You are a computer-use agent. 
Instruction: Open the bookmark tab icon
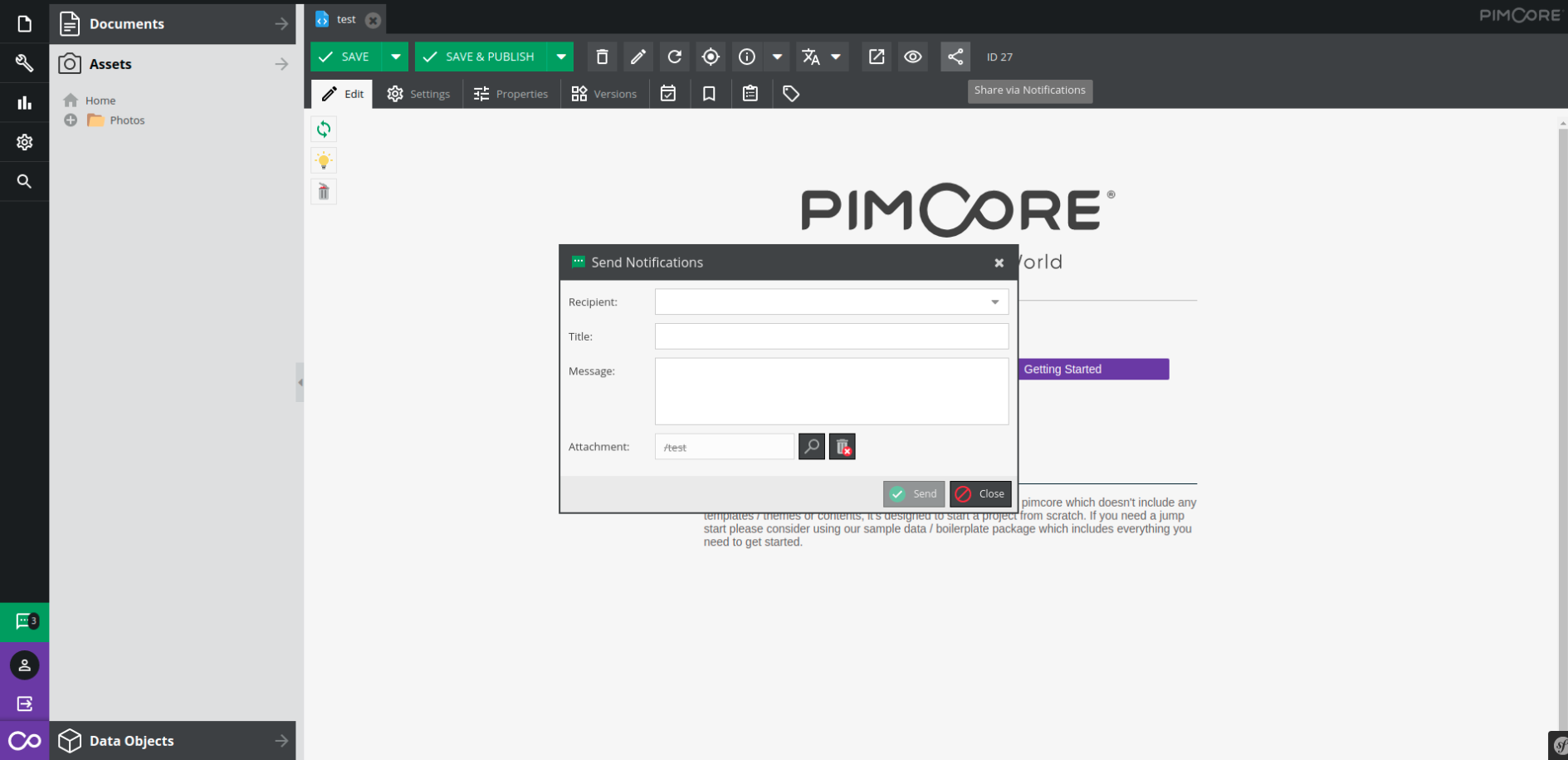click(709, 94)
